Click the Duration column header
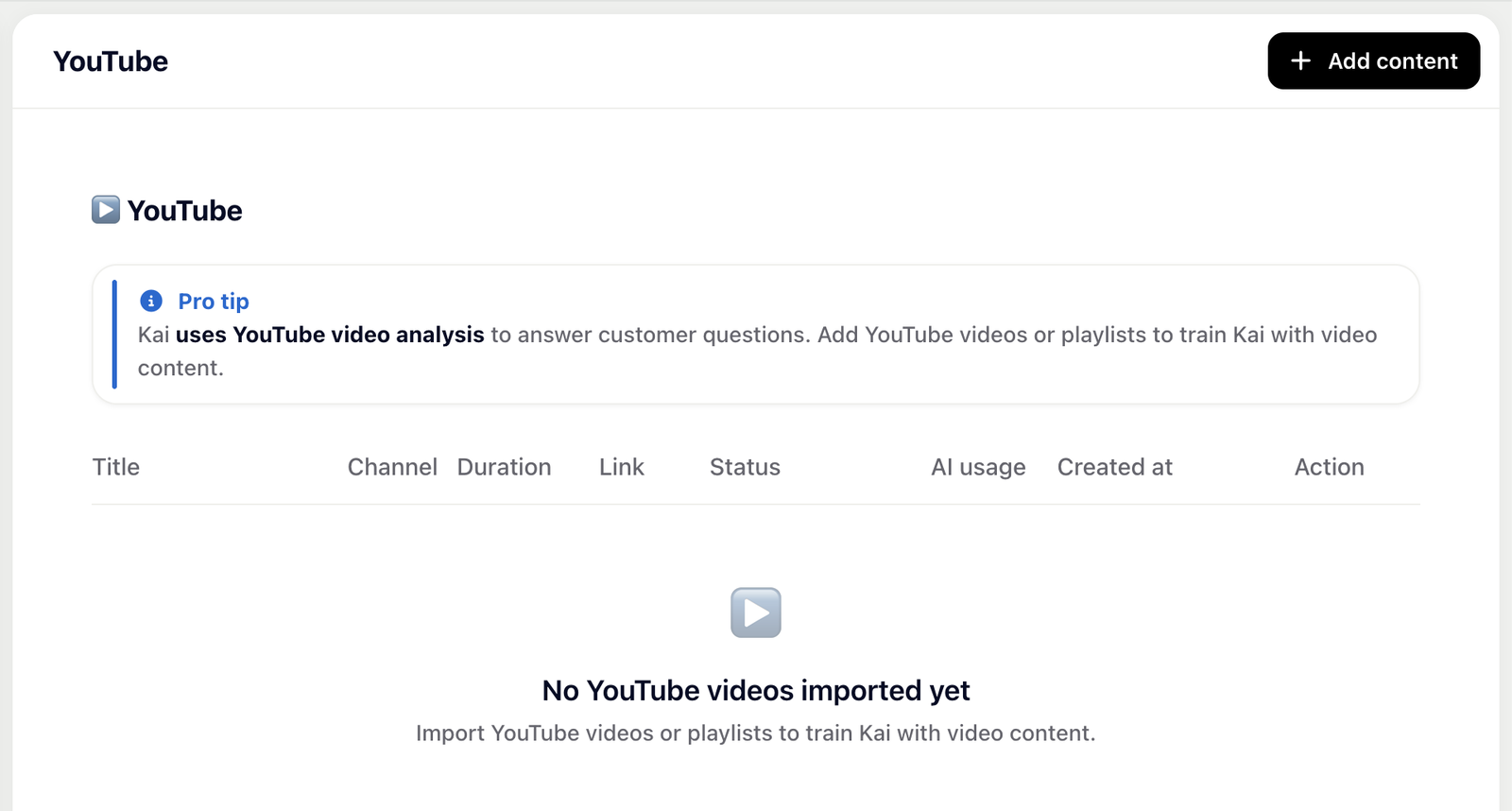This screenshot has width=1512, height=811. pyautogui.click(x=504, y=467)
